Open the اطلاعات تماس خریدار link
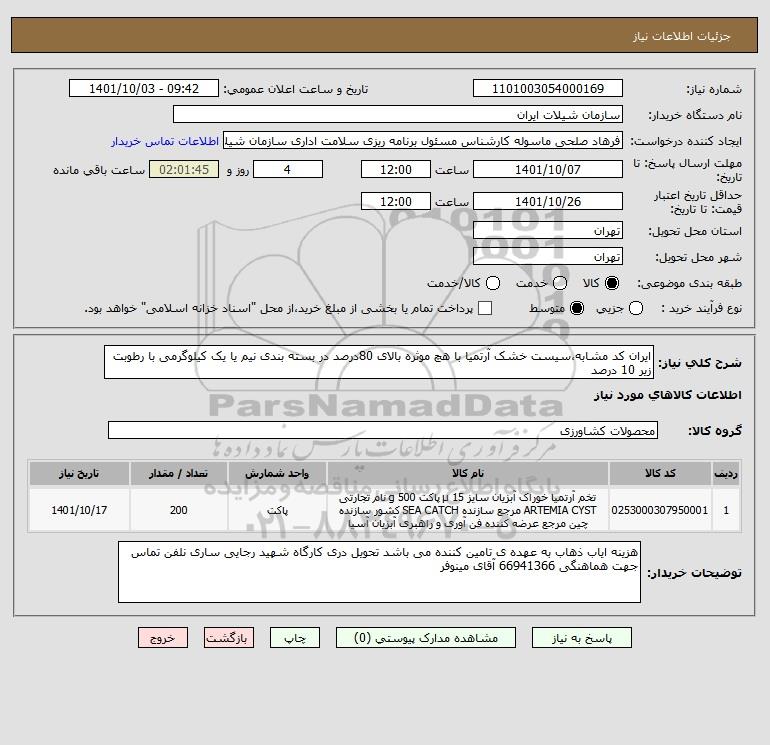This screenshot has width=770, height=745. point(165,141)
